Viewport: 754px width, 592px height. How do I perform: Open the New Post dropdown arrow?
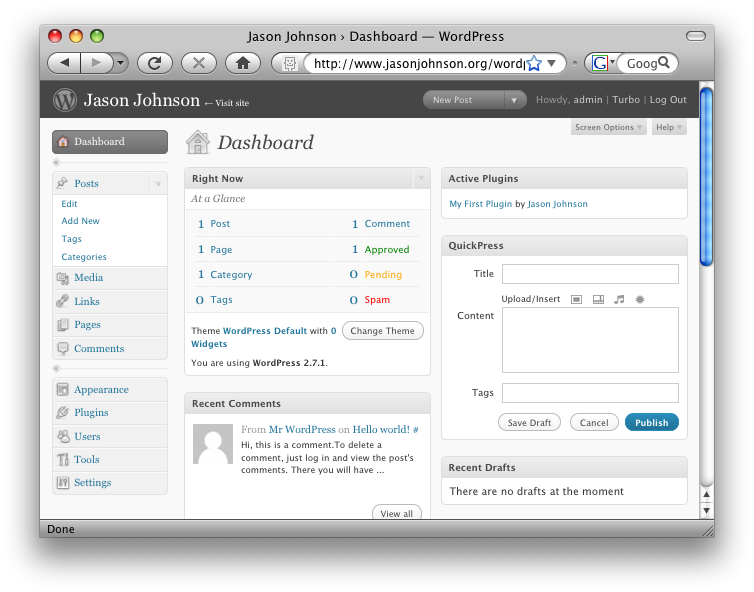pos(515,100)
